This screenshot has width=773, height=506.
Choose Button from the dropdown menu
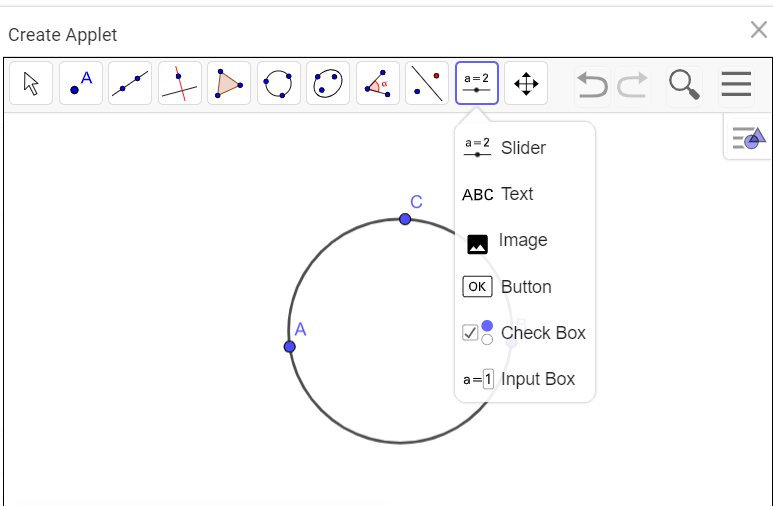coord(525,287)
